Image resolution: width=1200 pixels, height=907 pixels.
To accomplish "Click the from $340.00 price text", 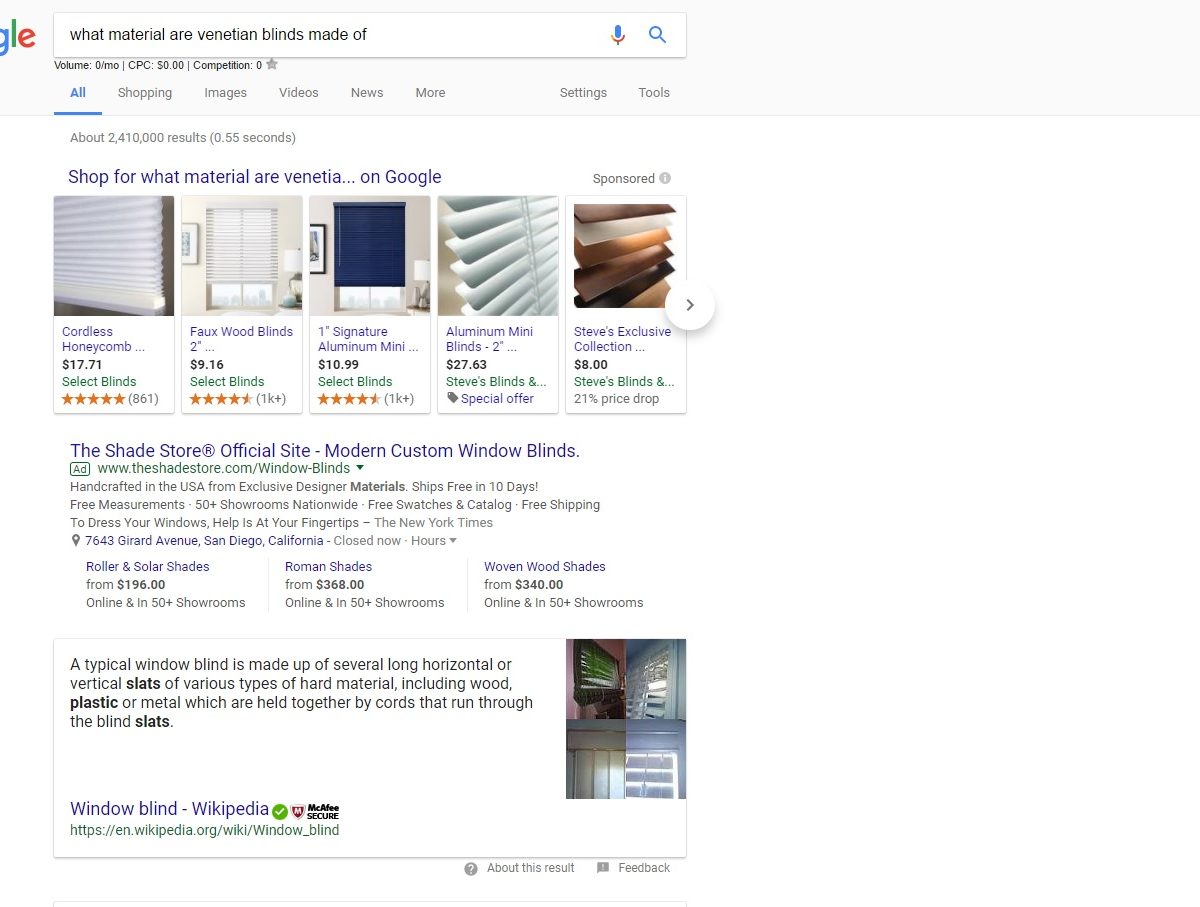I will 524,585.
